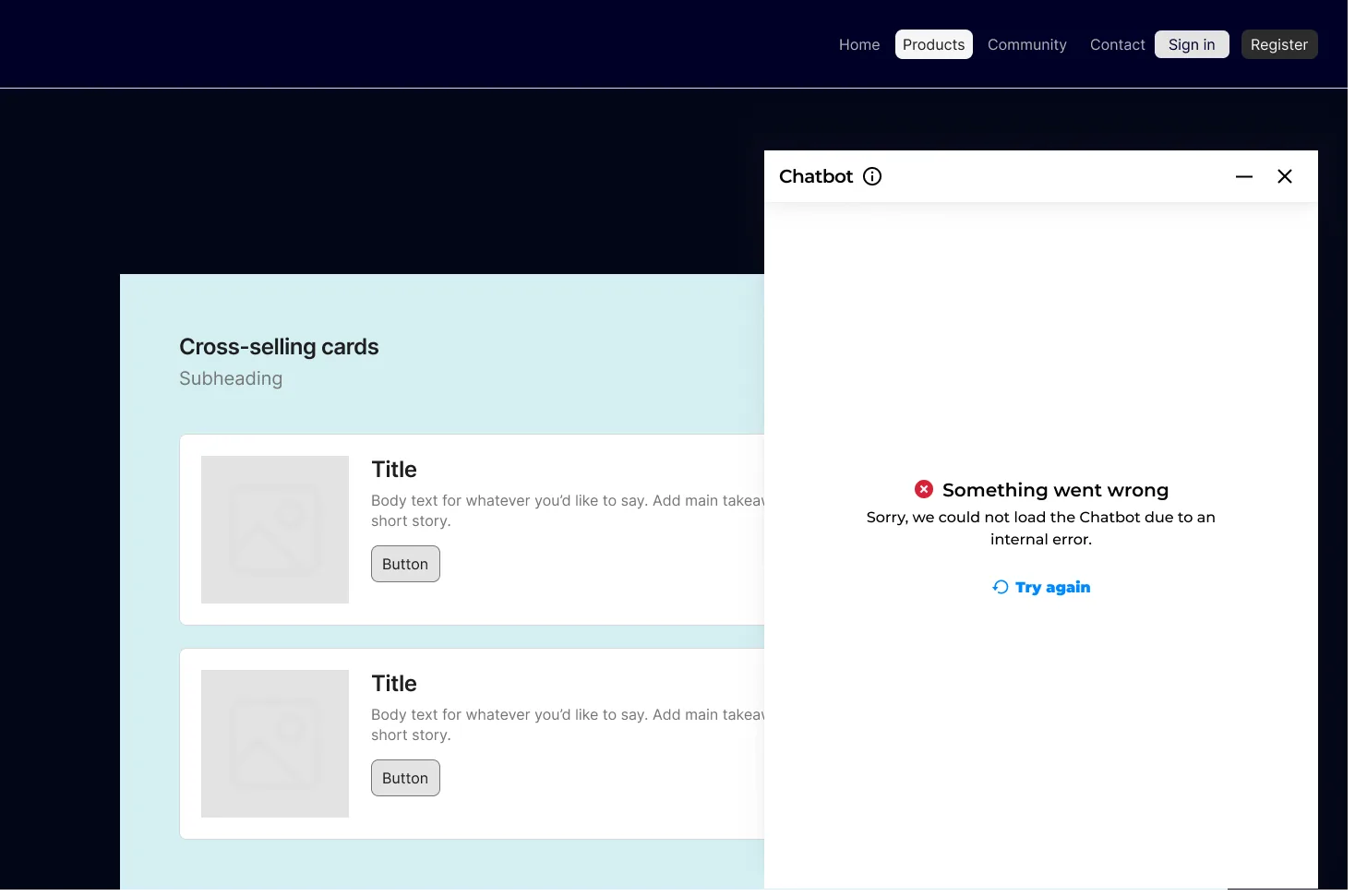Viewport: 1355px width, 896px height.
Task: Go to the Community page
Action: click(x=1027, y=44)
